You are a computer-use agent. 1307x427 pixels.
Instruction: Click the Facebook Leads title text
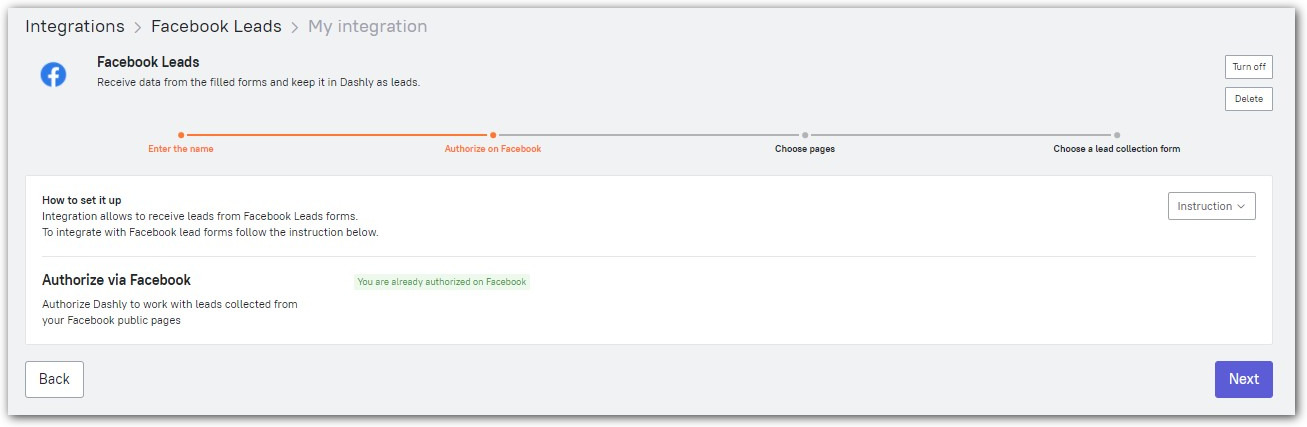click(x=148, y=62)
